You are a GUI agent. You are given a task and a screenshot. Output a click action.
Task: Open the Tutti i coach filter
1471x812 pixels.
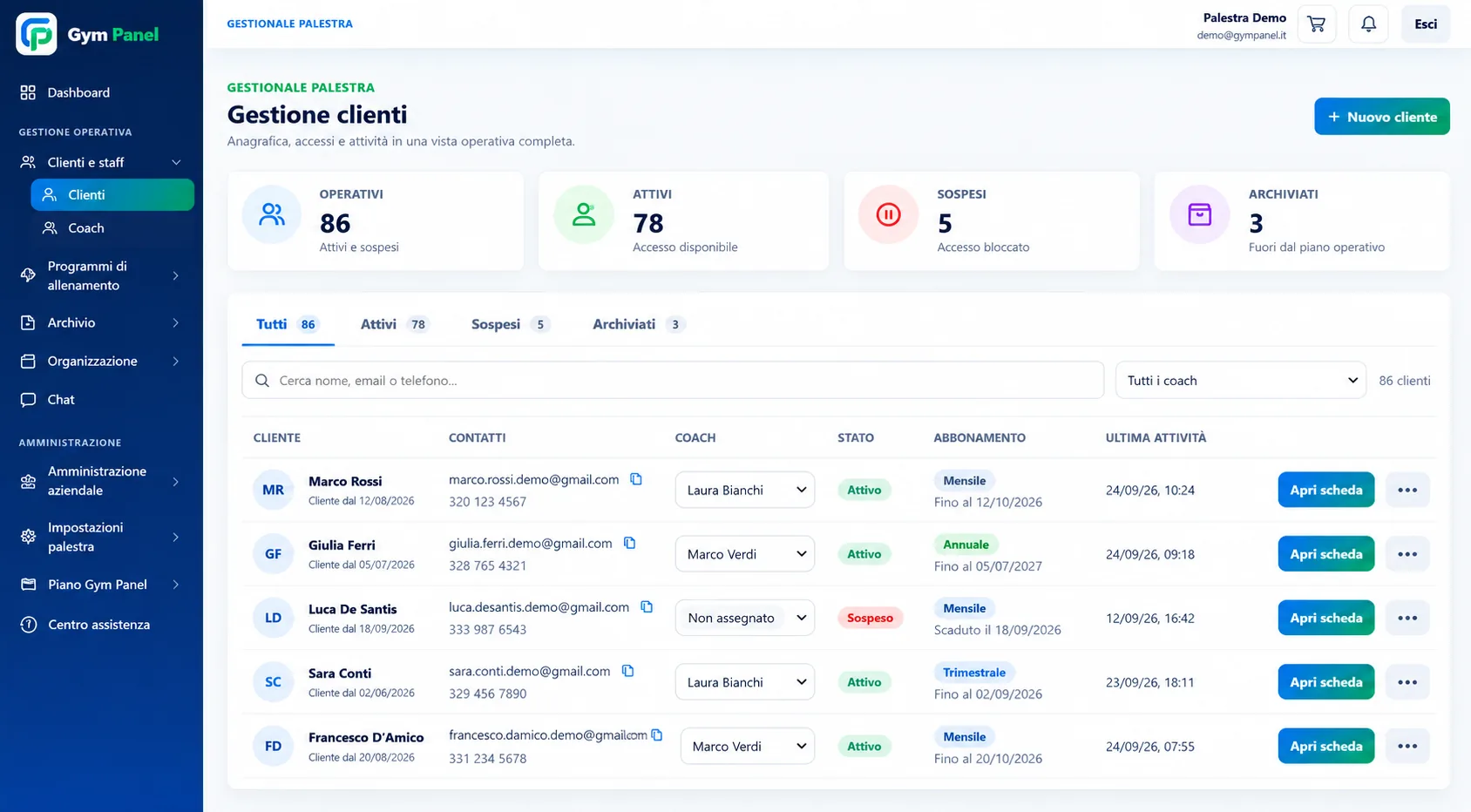(x=1241, y=380)
